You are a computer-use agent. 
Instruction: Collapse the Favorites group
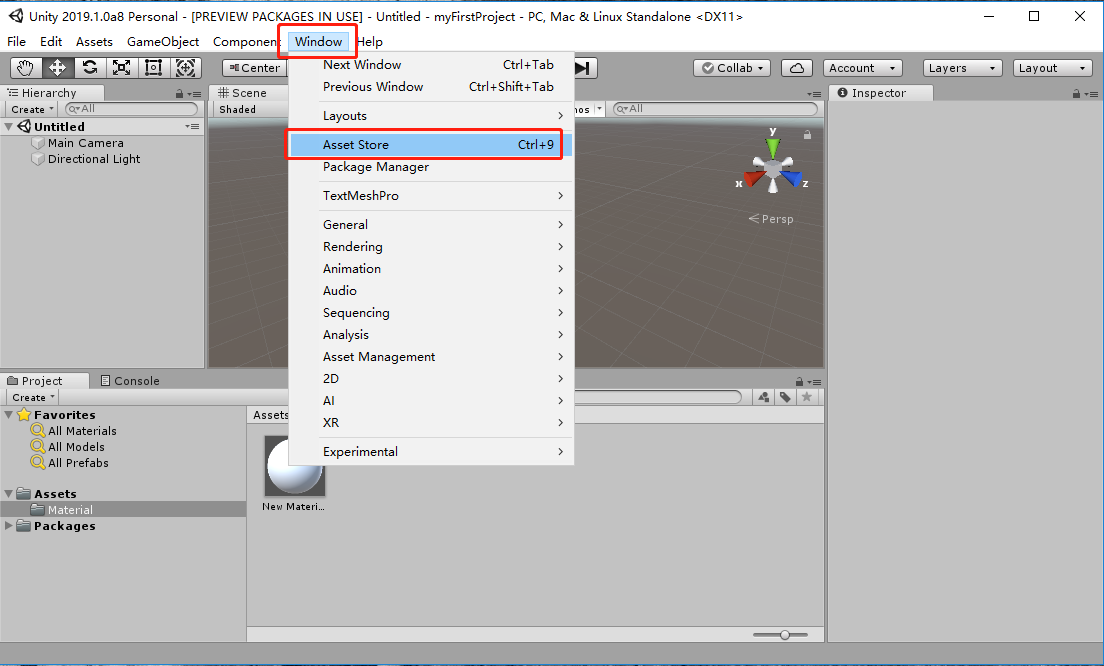[x=8, y=415]
